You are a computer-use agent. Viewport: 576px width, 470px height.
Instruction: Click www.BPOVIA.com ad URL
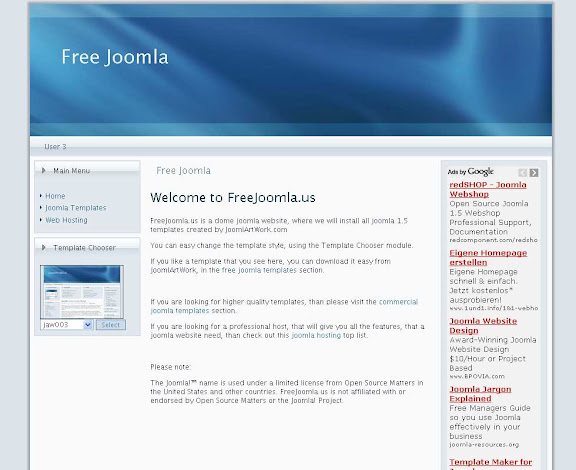(x=477, y=376)
